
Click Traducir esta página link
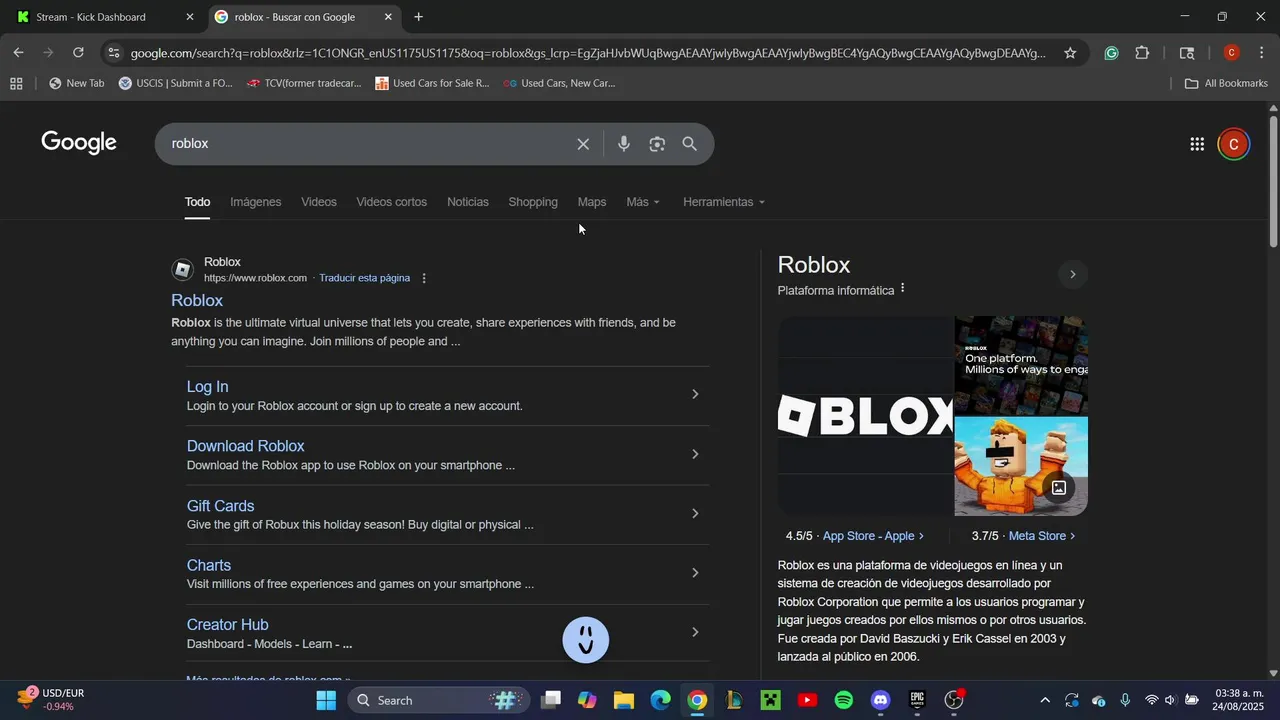click(364, 278)
